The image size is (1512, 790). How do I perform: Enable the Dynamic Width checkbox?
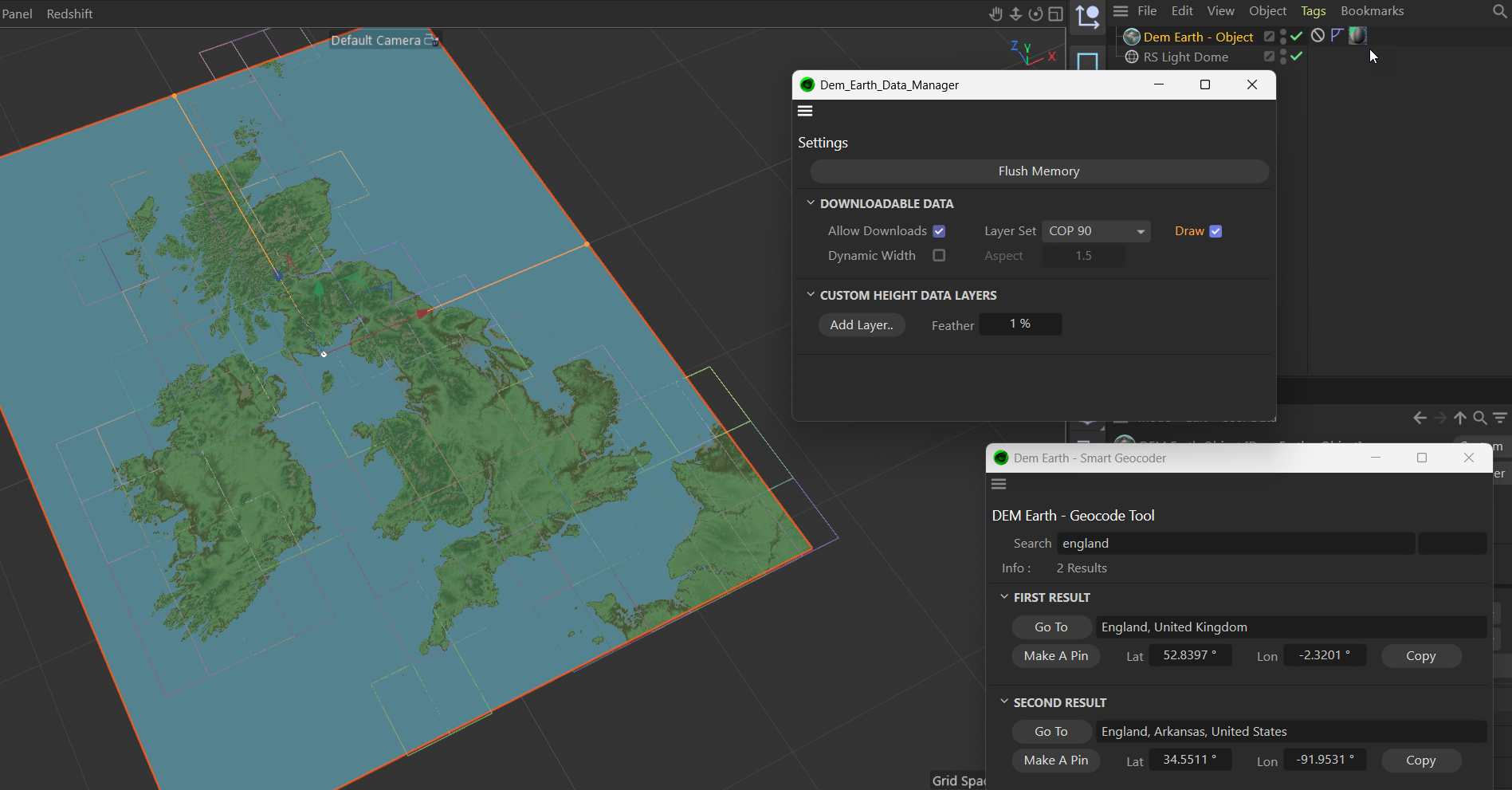click(939, 256)
